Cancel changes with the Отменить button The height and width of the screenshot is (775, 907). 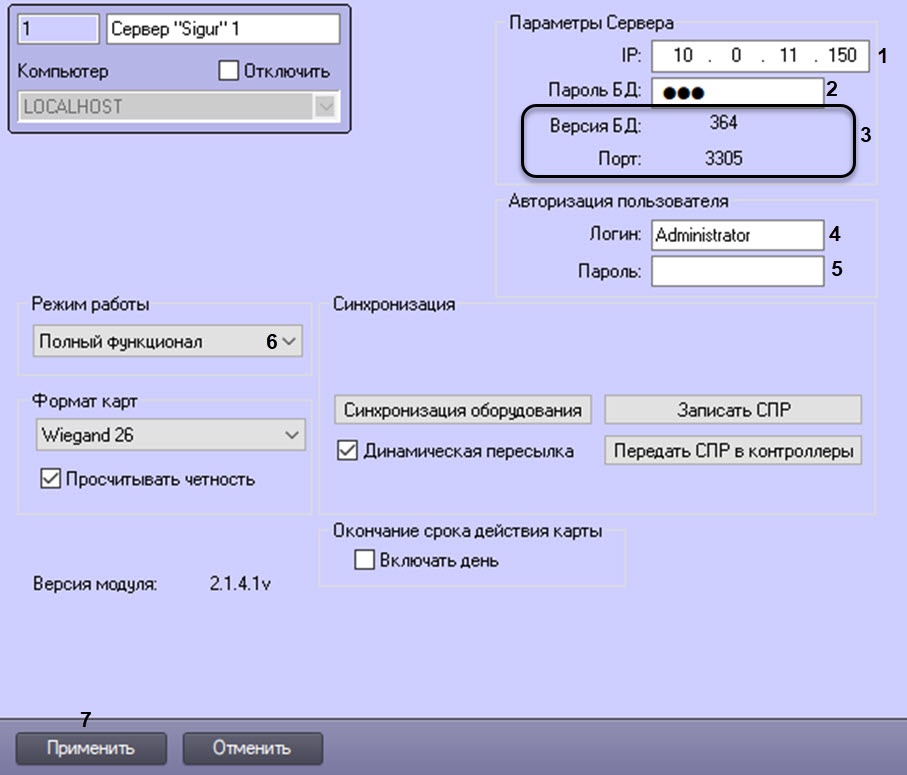point(252,747)
